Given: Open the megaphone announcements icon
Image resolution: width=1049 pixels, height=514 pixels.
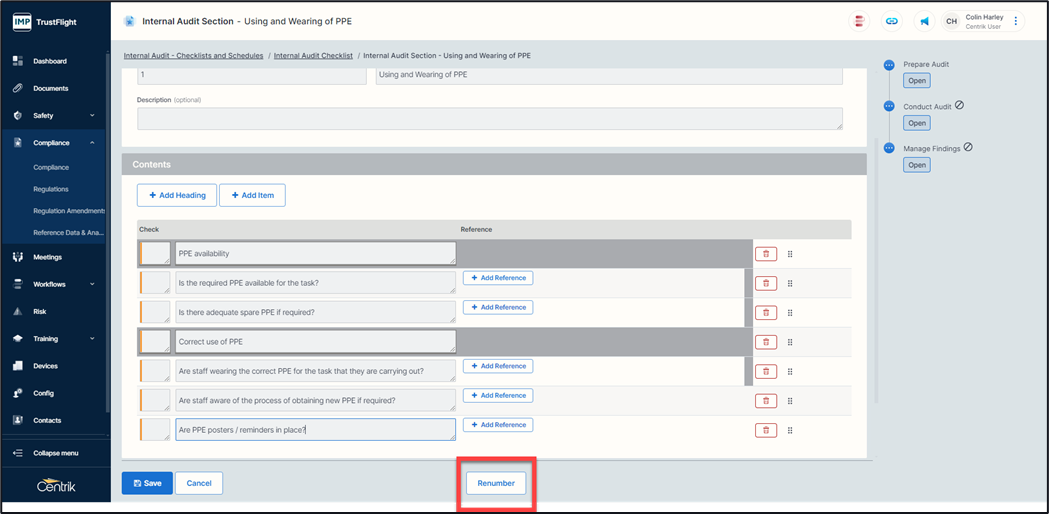Looking at the screenshot, I should [925, 21].
